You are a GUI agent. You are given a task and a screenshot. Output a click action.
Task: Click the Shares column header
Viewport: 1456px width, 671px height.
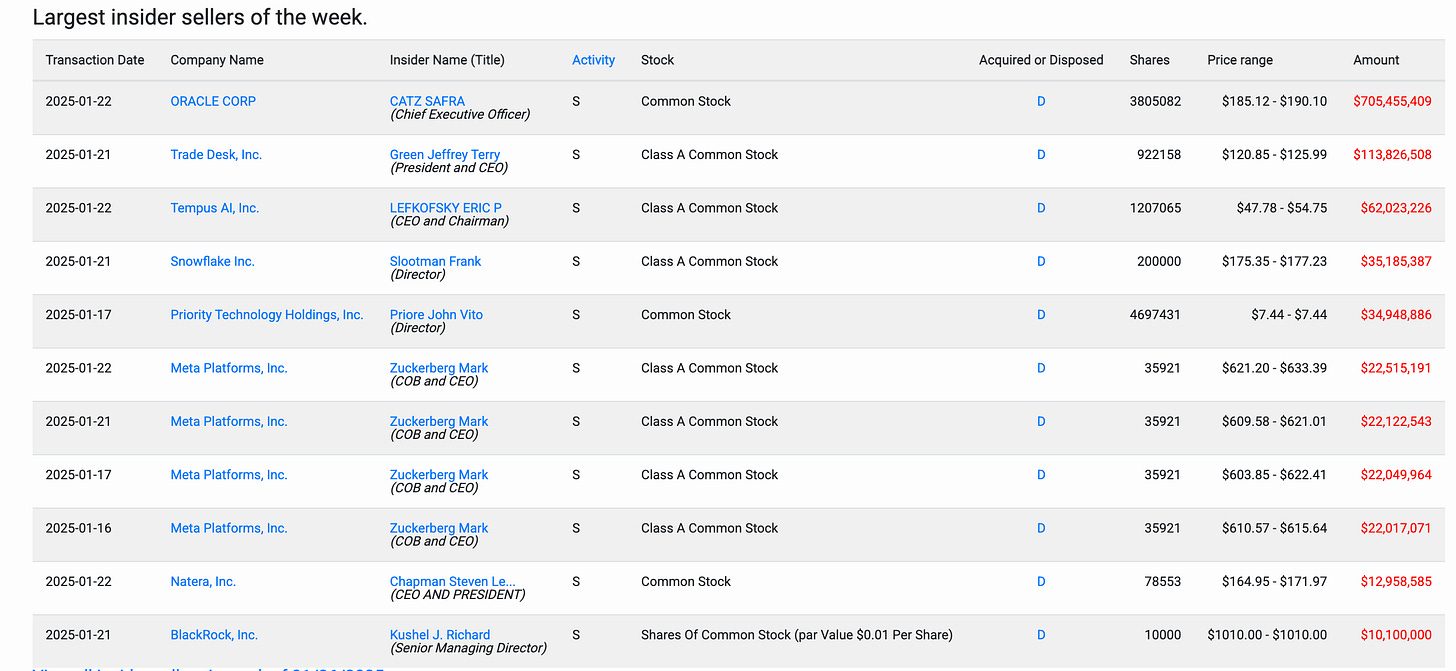click(1149, 60)
